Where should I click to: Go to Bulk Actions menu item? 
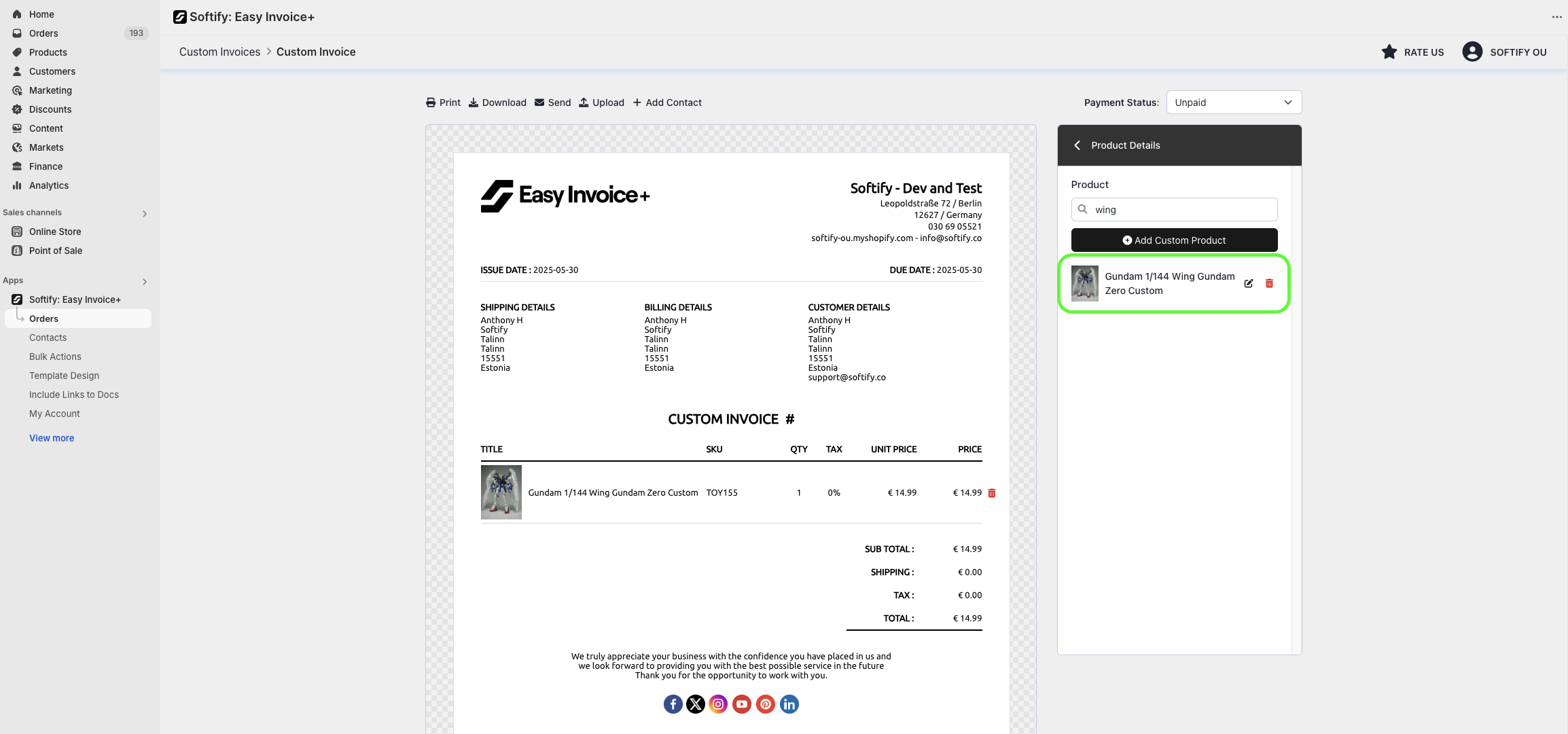(x=55, y=356)
